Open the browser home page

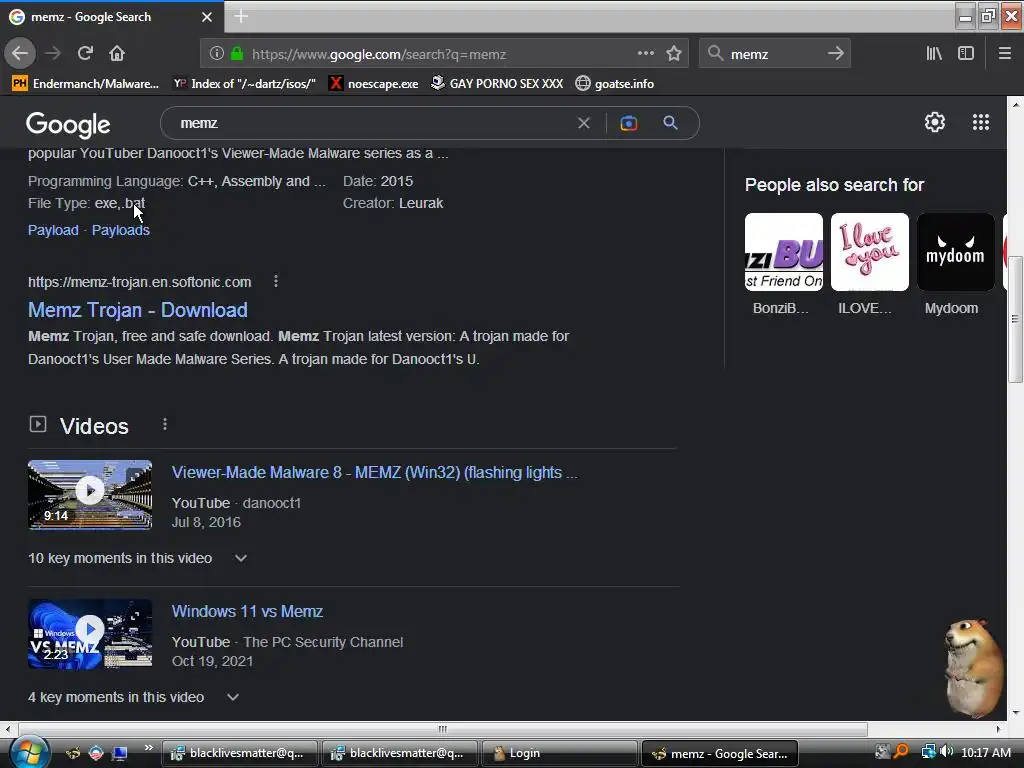117,54
